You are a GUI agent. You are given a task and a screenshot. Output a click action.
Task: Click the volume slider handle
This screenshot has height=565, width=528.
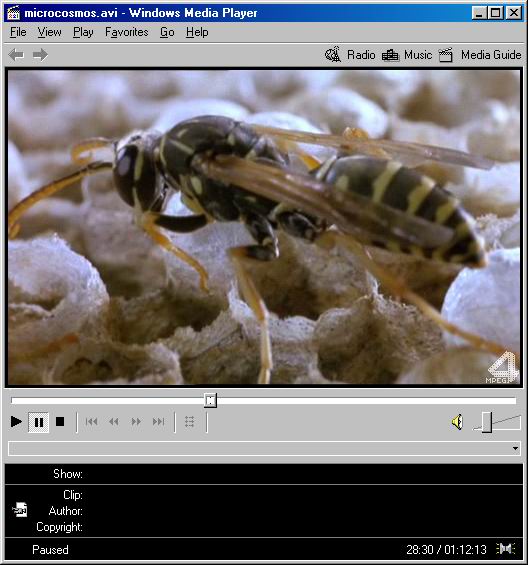click(x=487, y=422)
